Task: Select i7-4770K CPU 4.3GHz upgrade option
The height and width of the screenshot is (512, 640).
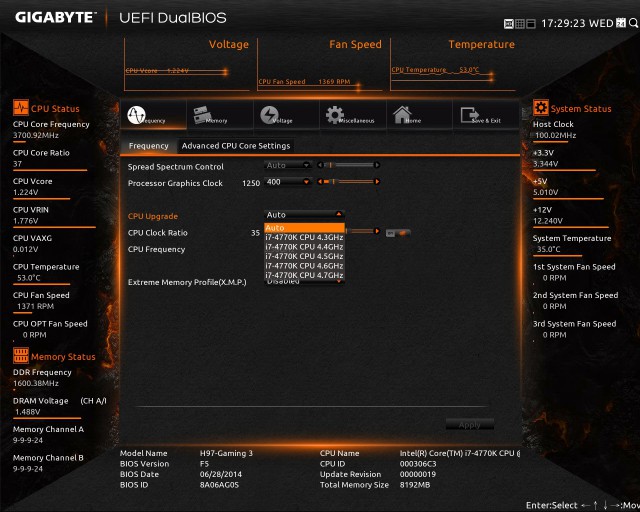Action: pos(304,237)
